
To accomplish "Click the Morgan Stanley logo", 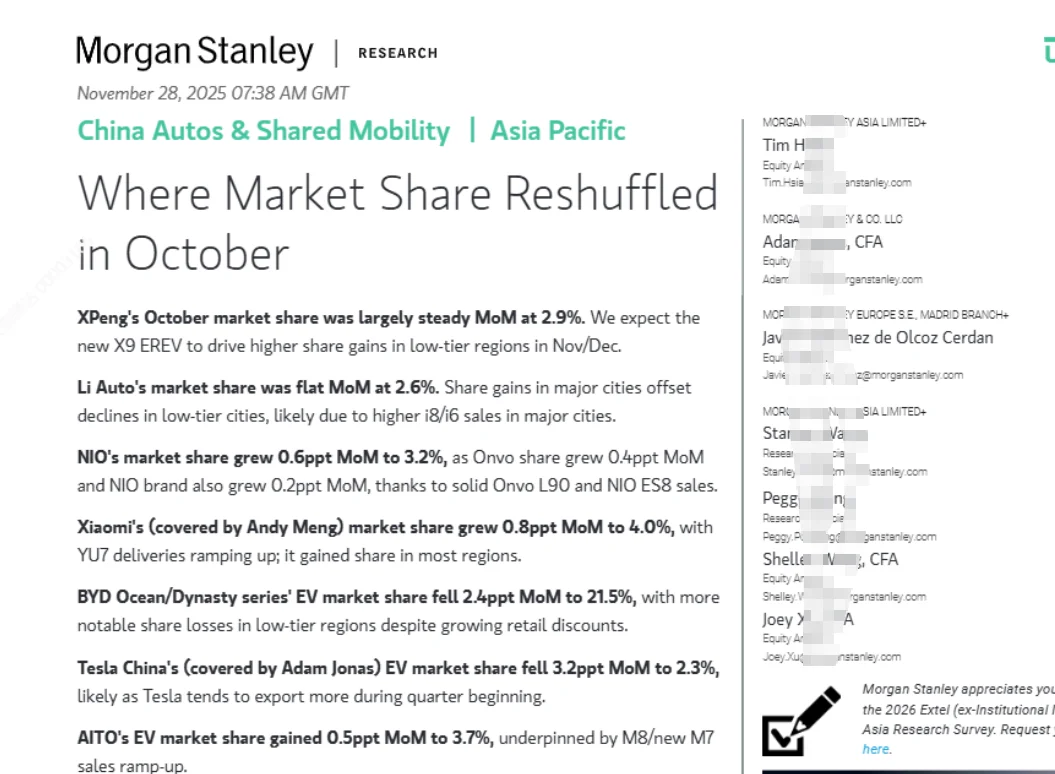I will [194, 52].
